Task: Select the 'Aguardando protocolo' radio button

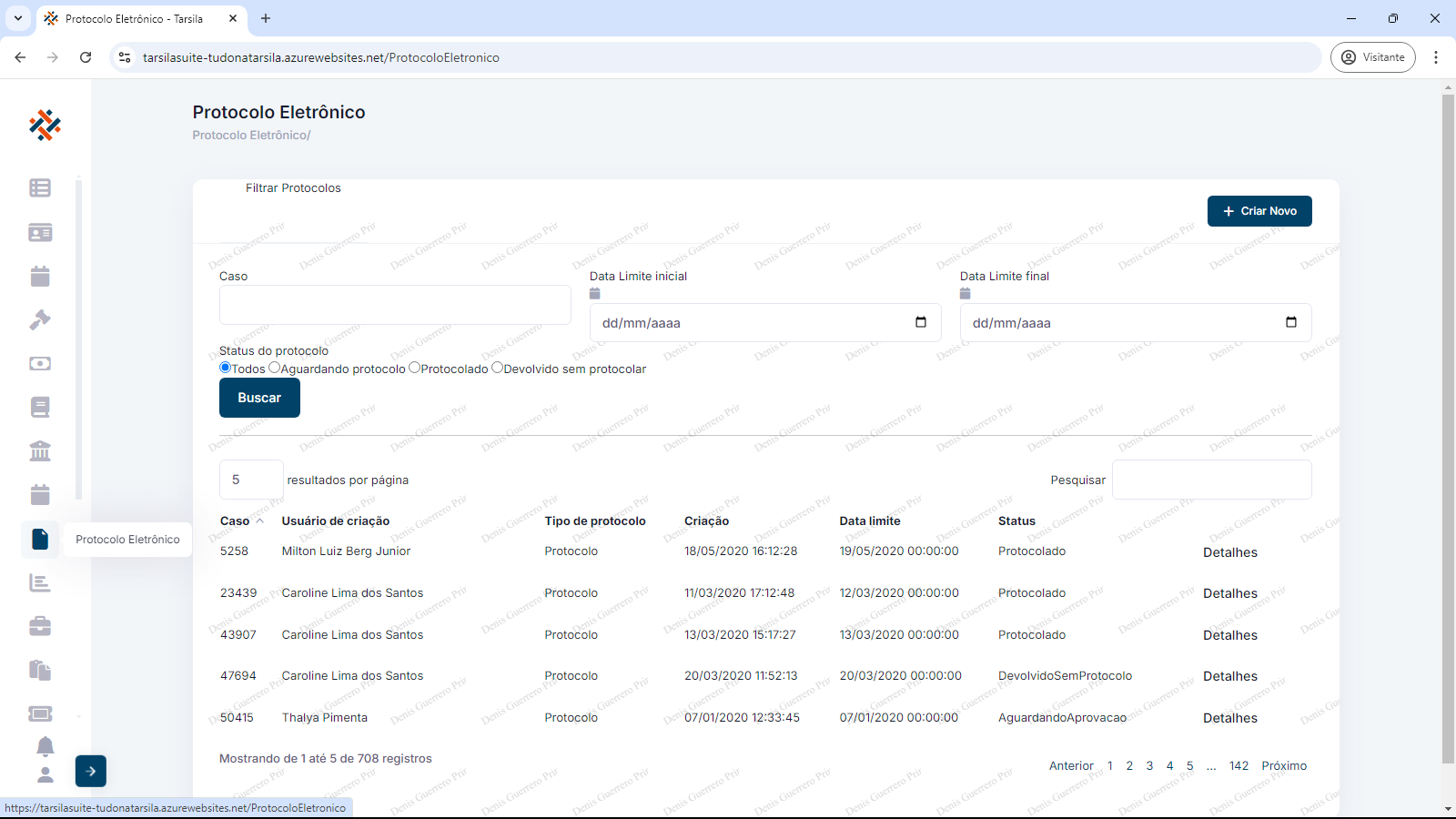Action: click(x=274, y=368)
